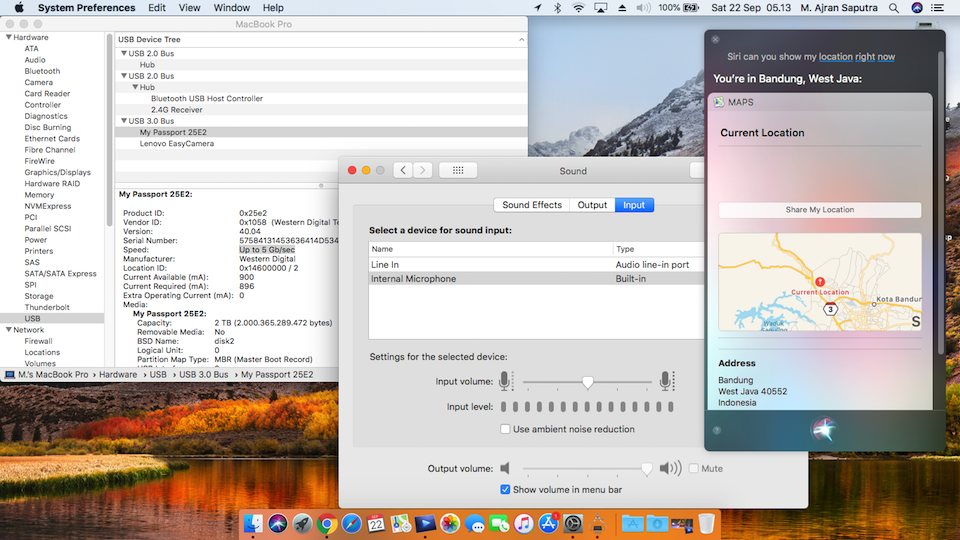Open AirPlay display menu icon

pos(600,8)
